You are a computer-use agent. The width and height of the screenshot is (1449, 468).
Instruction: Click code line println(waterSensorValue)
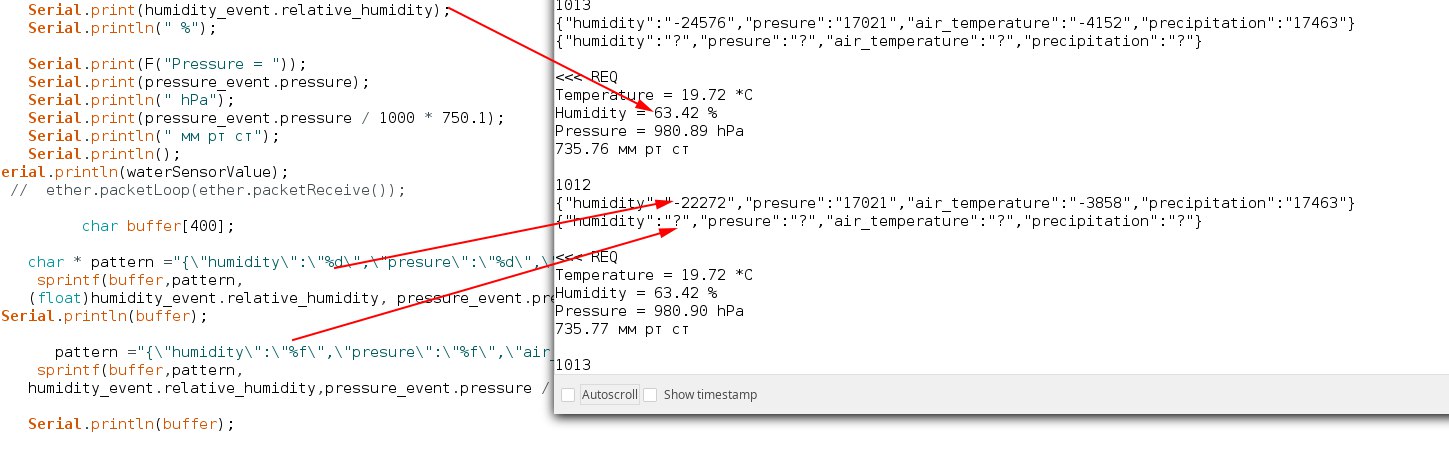tap(144, 172)
